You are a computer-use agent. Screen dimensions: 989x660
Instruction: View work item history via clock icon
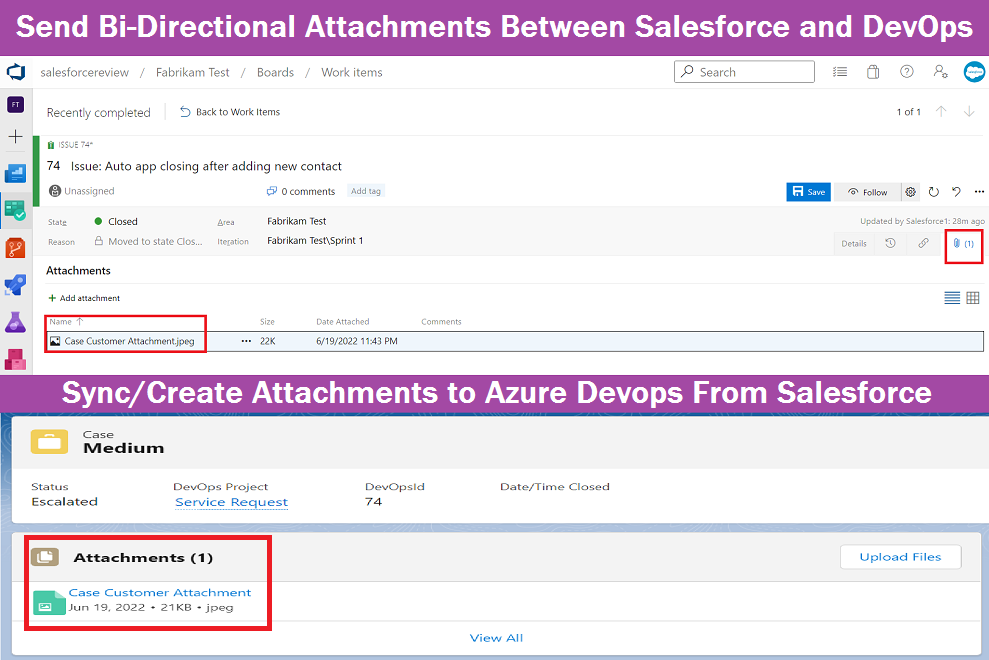(890, 243)
